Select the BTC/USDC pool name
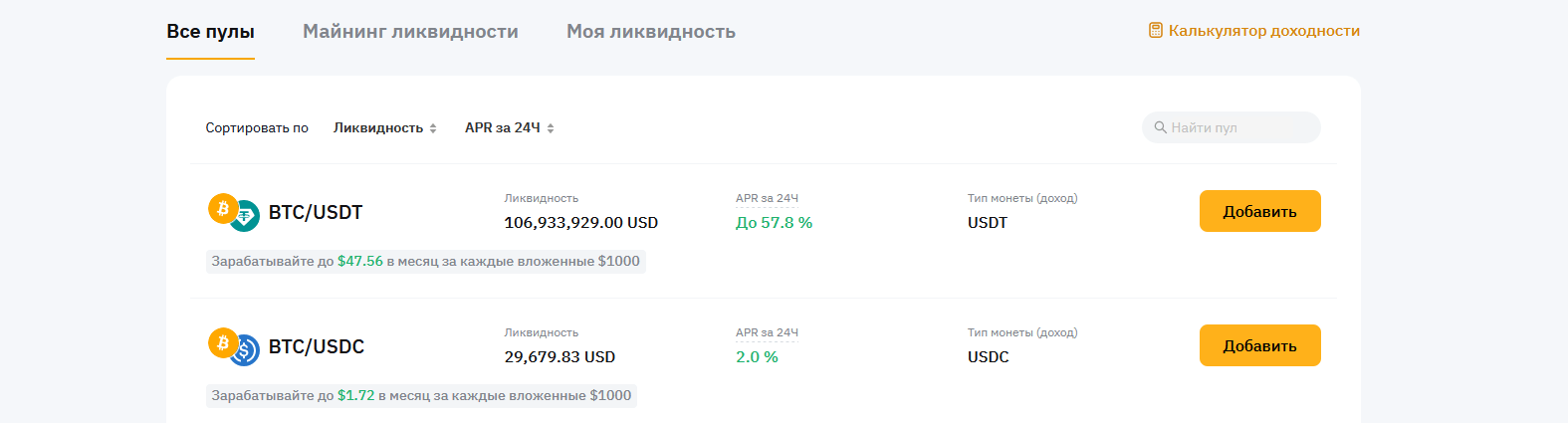The height and width of the screenshot is (423, 1568). 317,346
